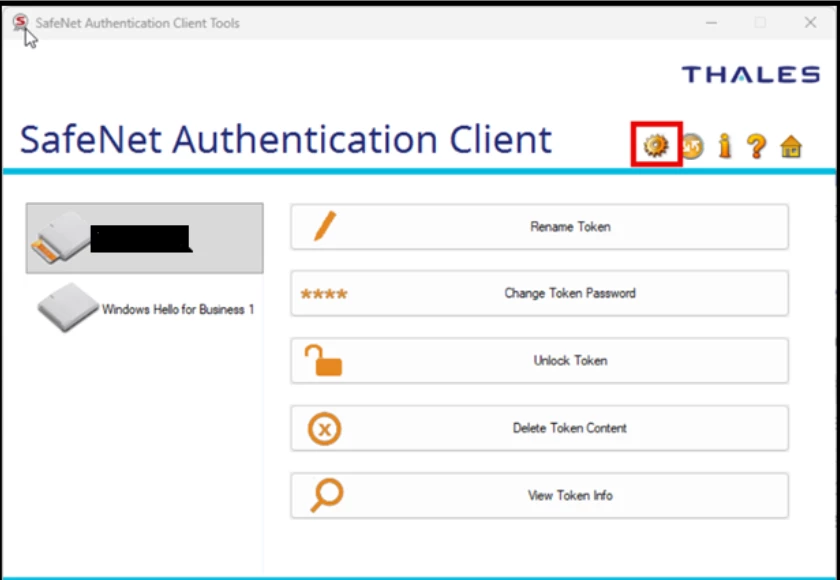Close the SafeNet Authentication Client Tools window
This screenshot has width=840, height=580.
[x=811, y=22]
